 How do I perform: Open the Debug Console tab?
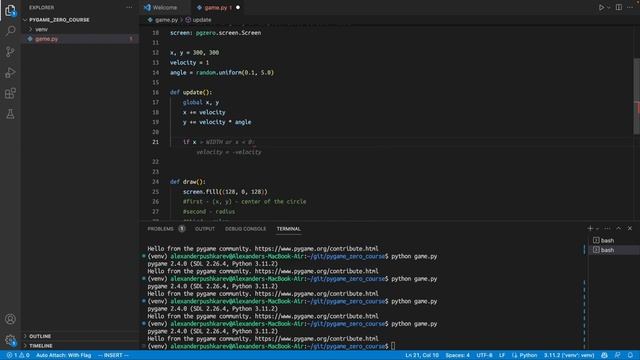(245, 229)
